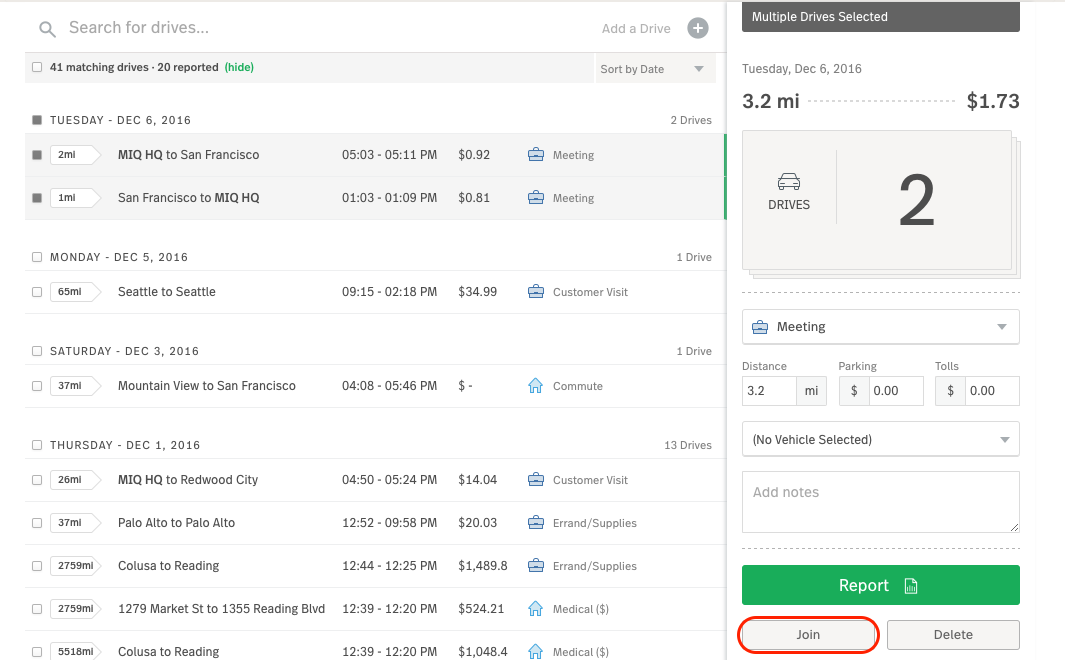Click the mi distance unit selector
Viewport: 1065px width, 660px height.
tap(811, 390)
